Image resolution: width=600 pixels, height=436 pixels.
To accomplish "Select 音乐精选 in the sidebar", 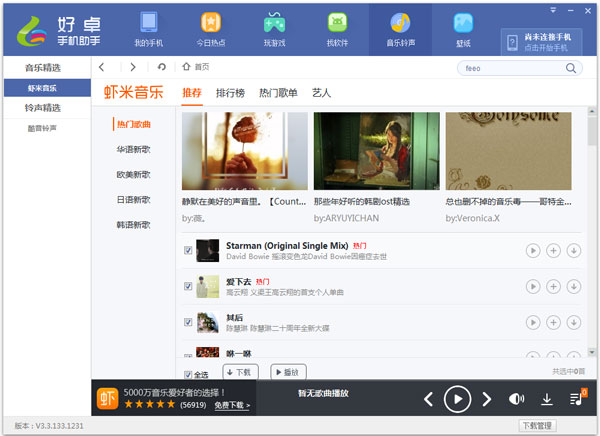I will [43, 68].
